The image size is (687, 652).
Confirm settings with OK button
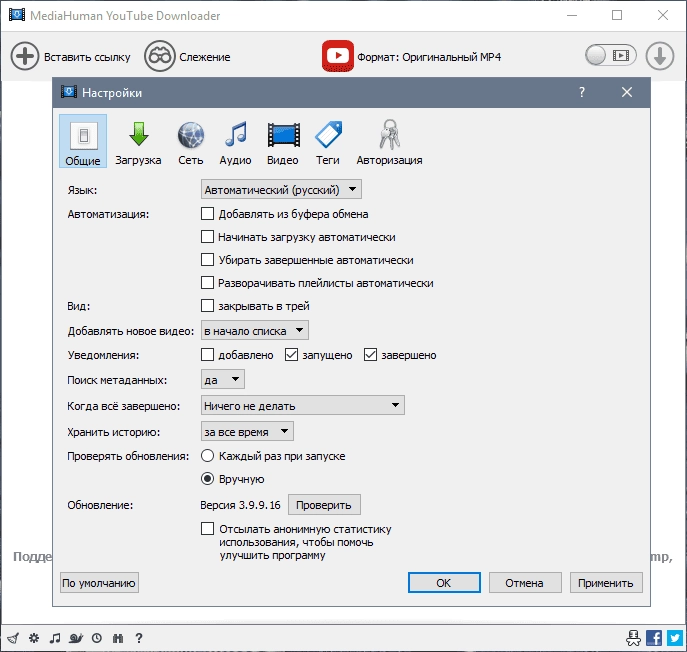(x=444, y=583)
